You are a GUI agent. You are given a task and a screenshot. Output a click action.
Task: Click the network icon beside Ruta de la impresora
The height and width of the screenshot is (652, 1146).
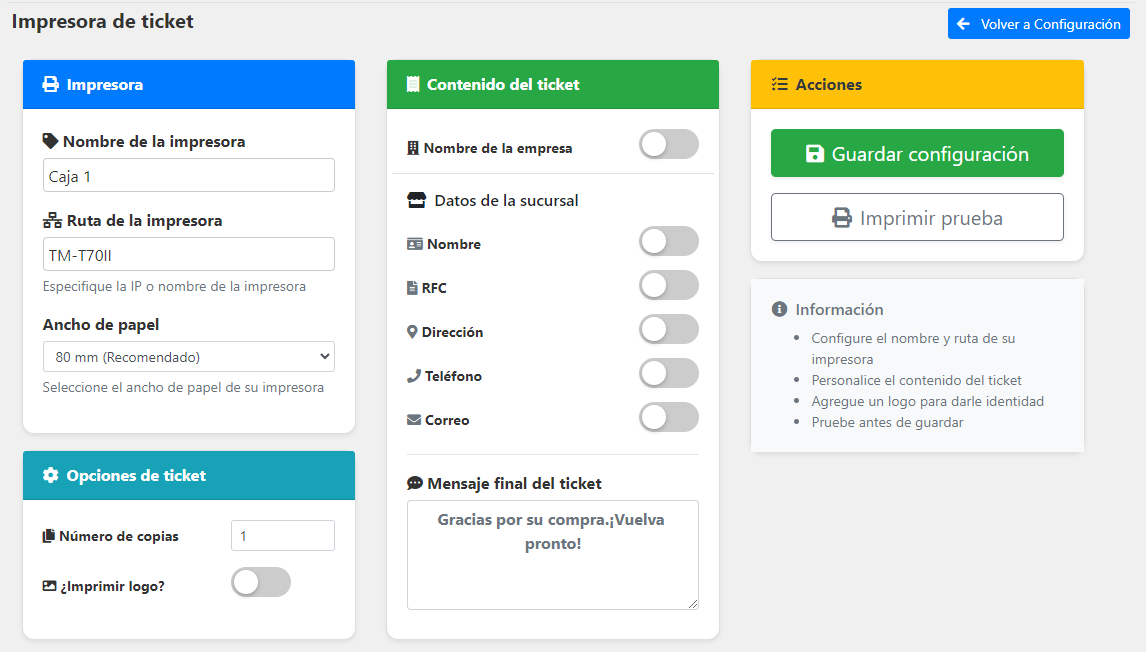pyautogui.click(x=51, y=220)
